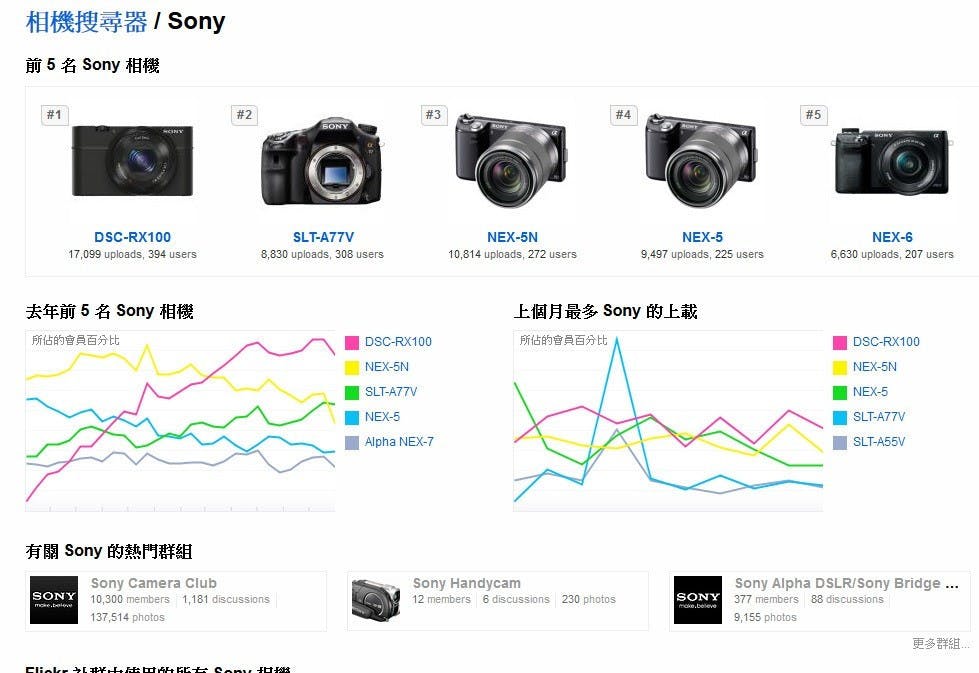Image resolution: width=979 pixels, height=673 pixels.
Task: Click the blue SLT-A77V swatch in the right legend
Action: click(840, 417)
